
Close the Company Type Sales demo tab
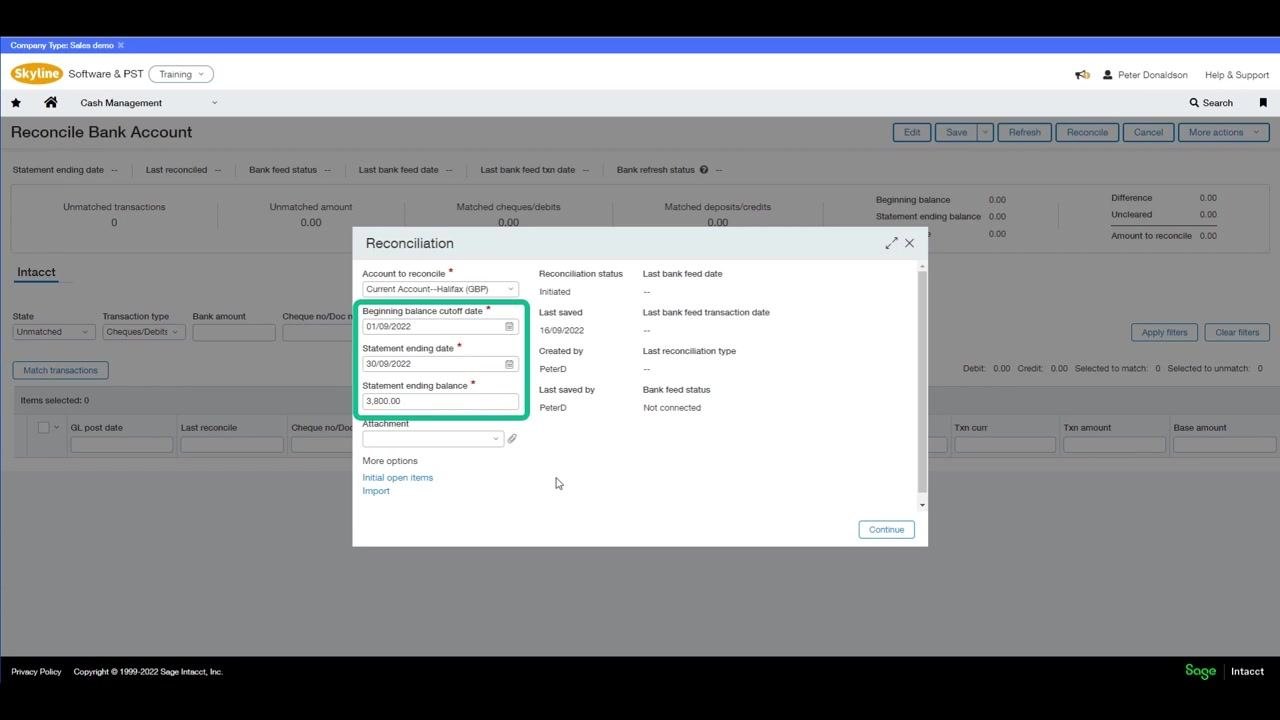[x=121, y=46]
